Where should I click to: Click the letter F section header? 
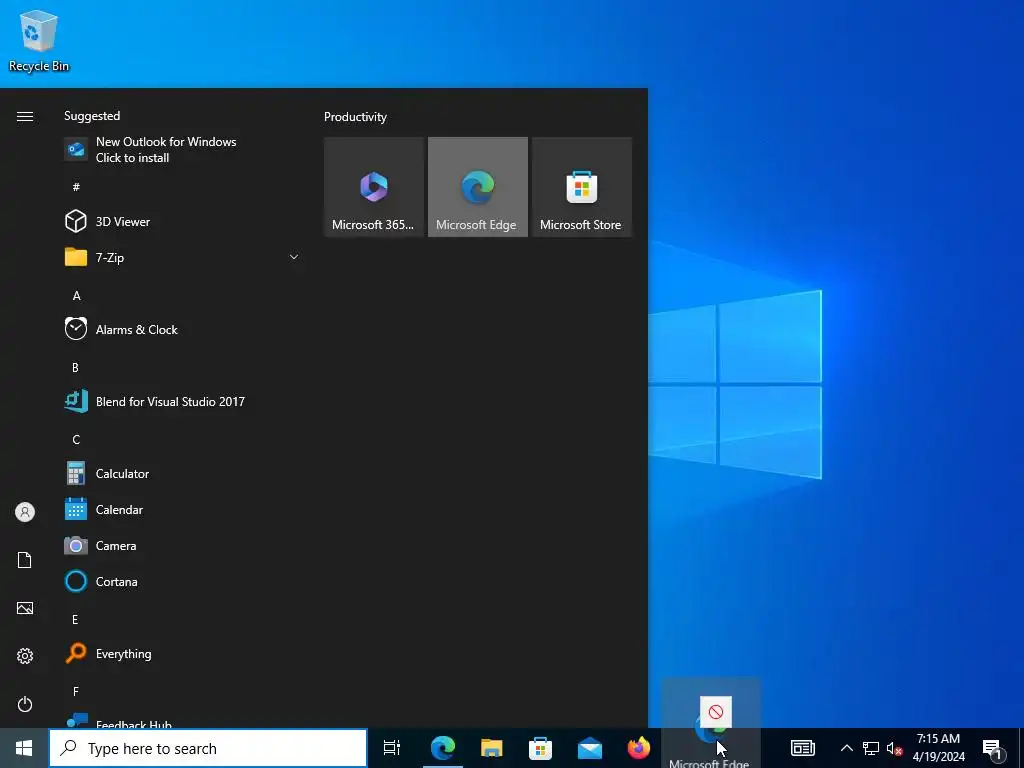76,692
